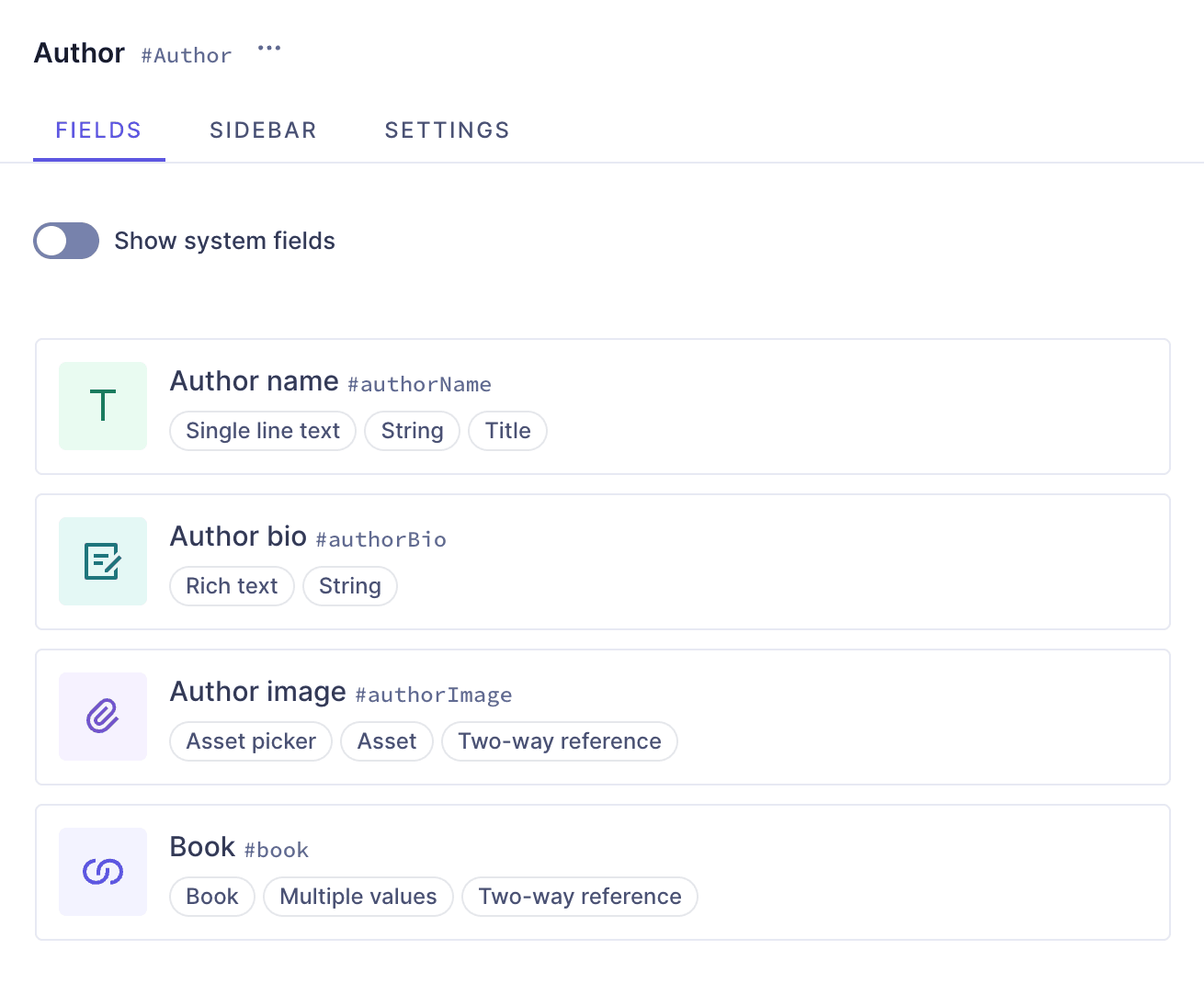Image resolution: width=1204 pixels, height=983 pixels.
Task: Click the Author bio field title
Action: click(x=238, y=537)
